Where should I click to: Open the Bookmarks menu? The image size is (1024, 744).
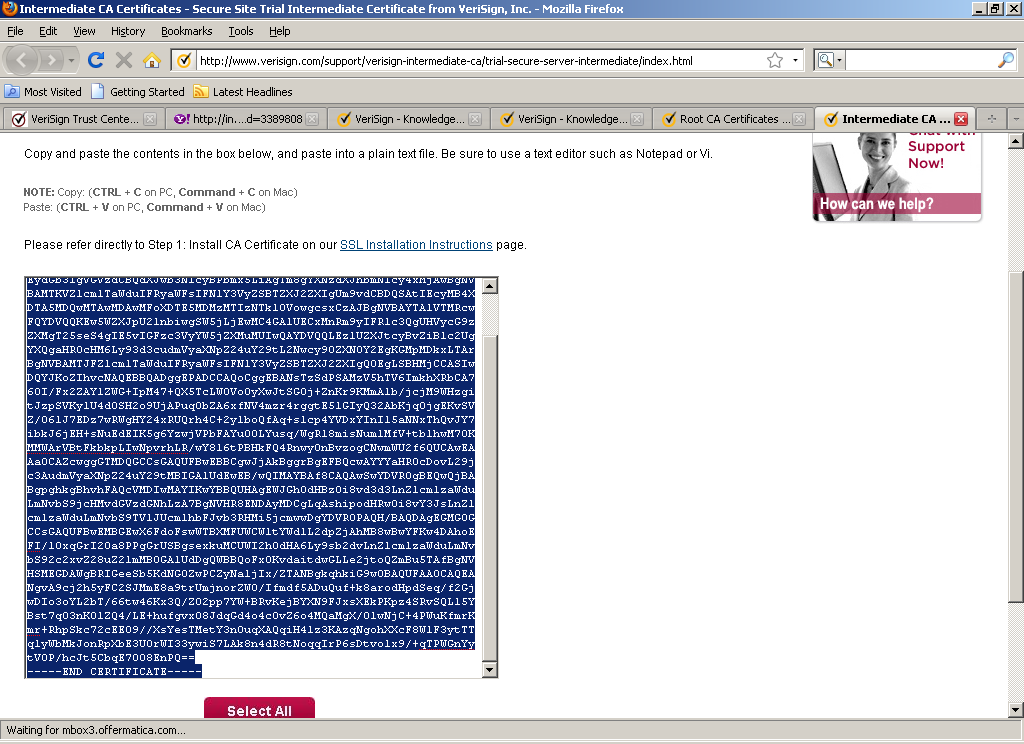pyautogui.click(x=186, y=31)
